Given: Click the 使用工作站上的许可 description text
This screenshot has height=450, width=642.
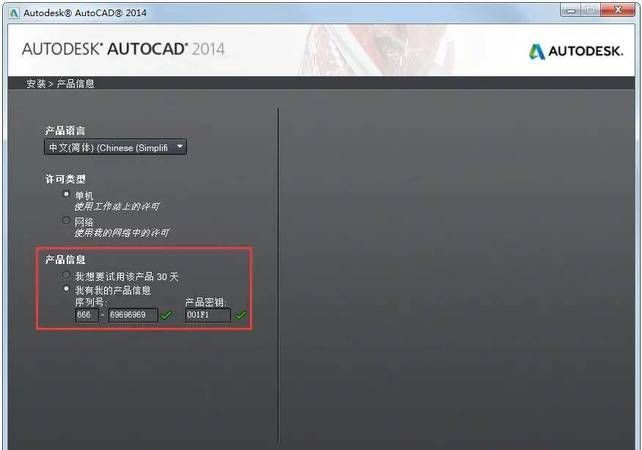Looking at the screenshot, I should 117,206.
